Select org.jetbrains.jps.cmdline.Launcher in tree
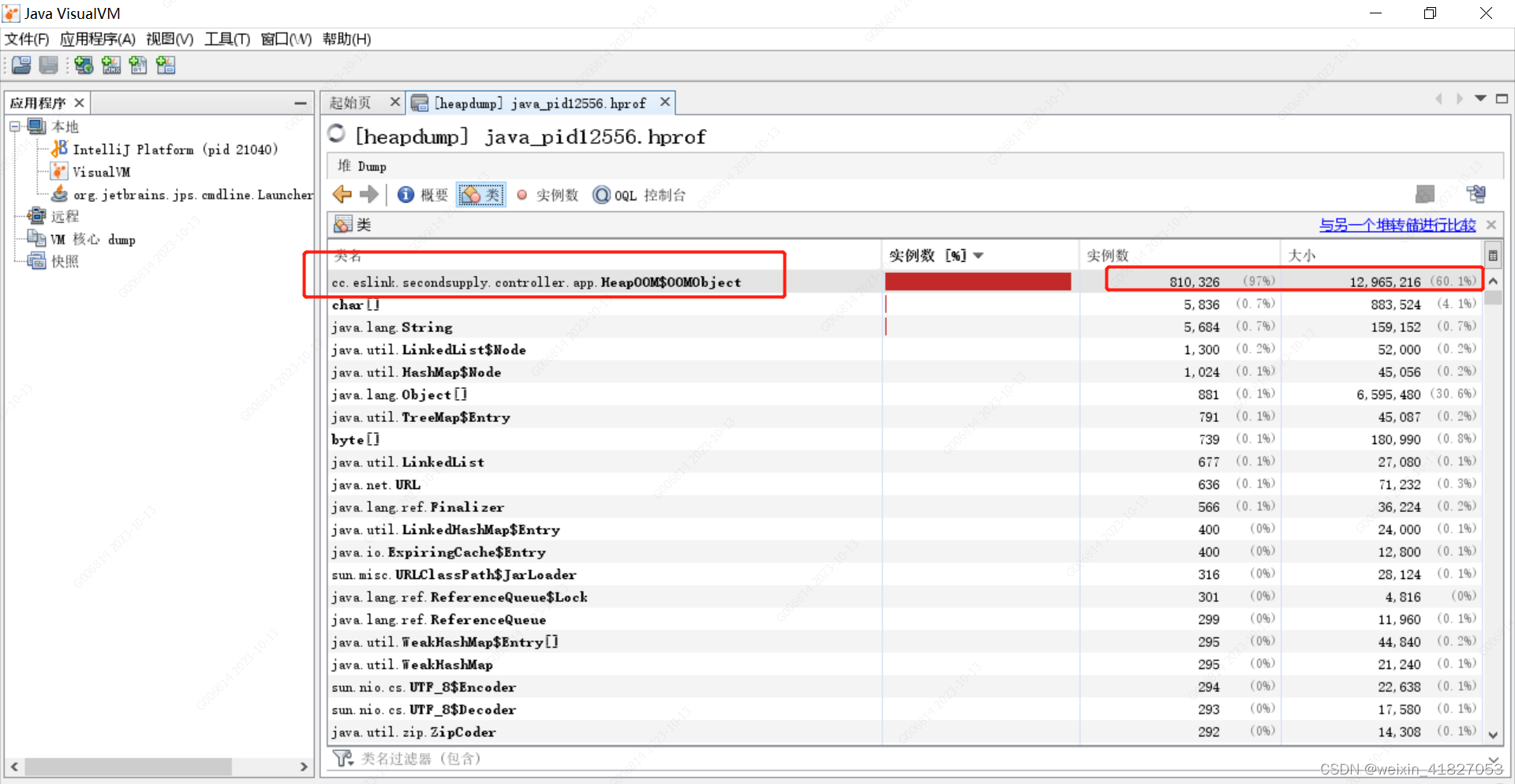 [193, 194]
